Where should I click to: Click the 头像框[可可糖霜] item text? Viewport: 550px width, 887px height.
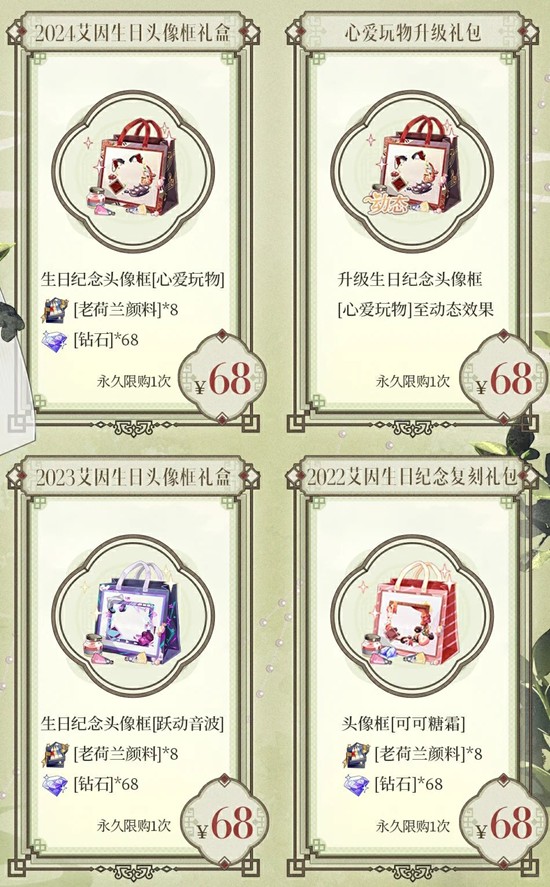pos(403,724)
